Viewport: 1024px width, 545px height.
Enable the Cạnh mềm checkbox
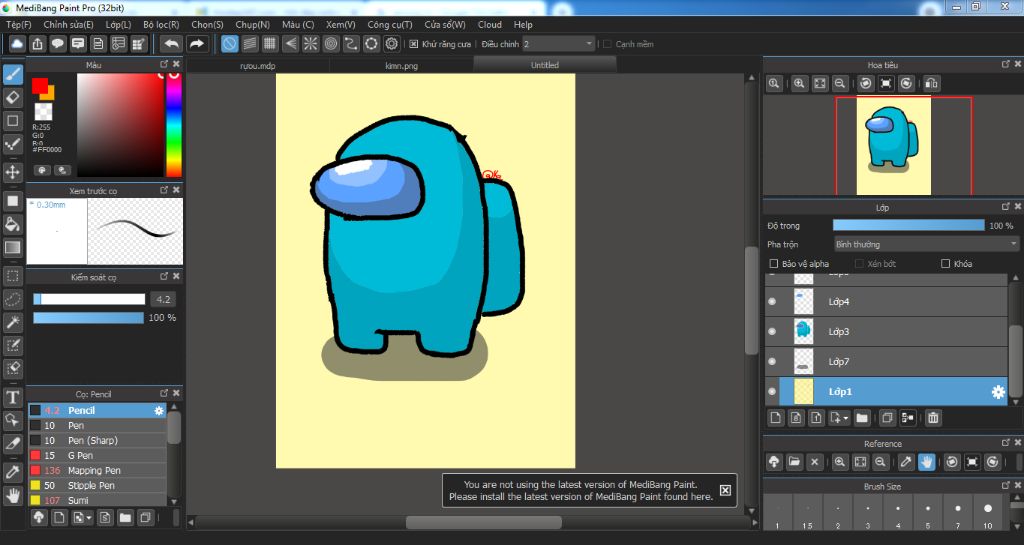pos(607,44)
